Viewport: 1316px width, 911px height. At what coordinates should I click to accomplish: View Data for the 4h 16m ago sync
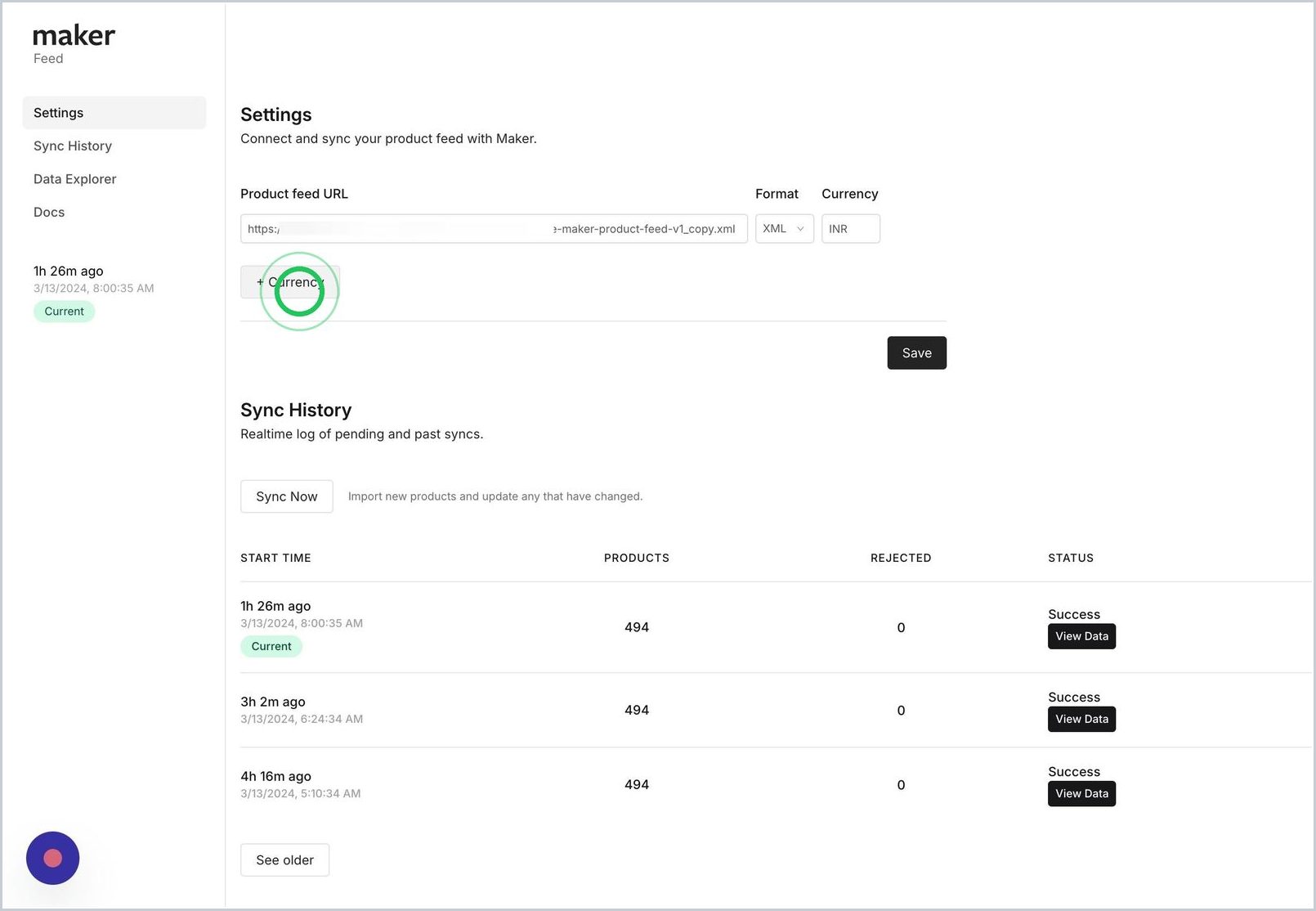[1081, 793]
